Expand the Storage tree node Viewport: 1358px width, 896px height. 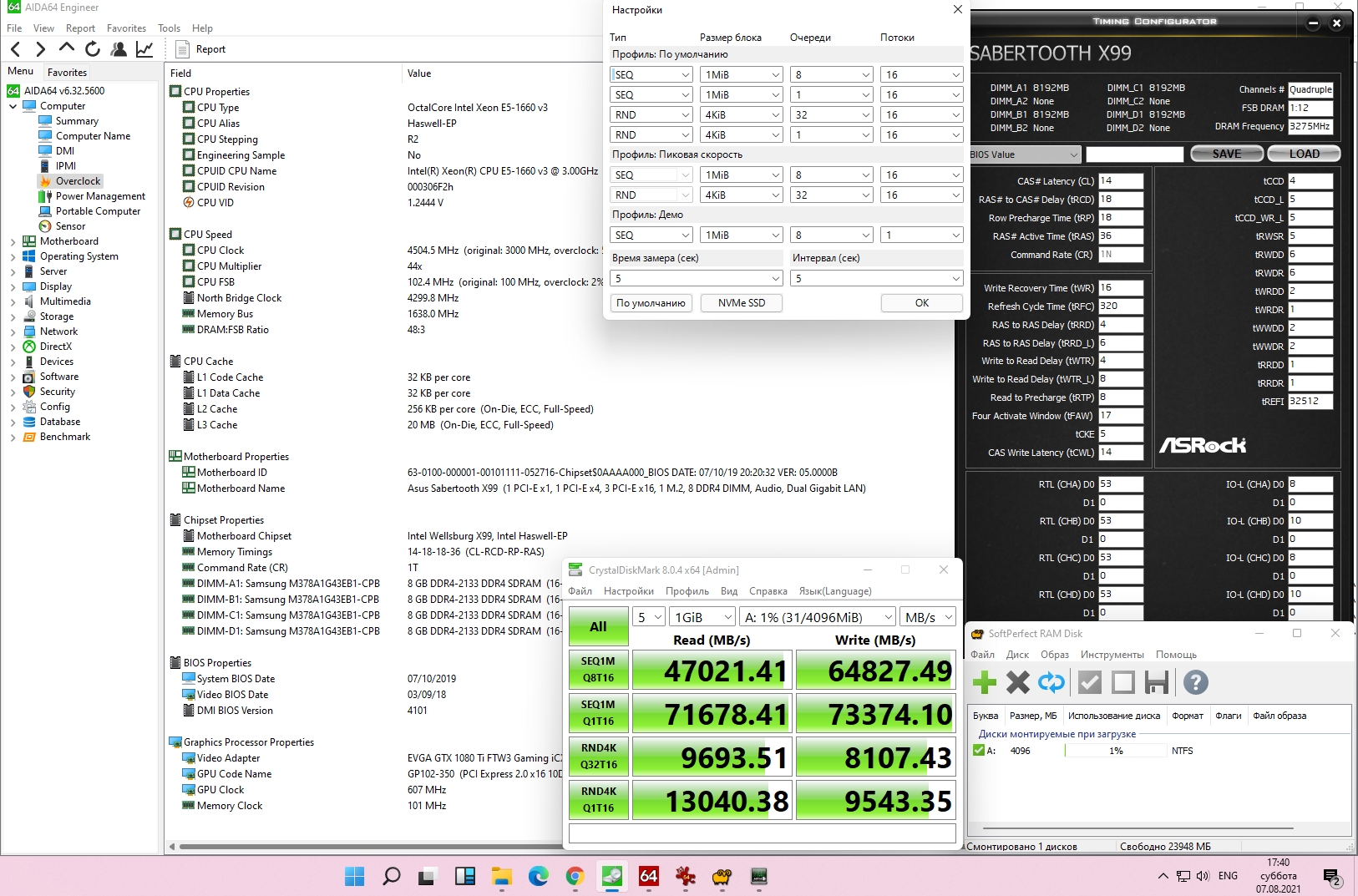click(13, 316)
